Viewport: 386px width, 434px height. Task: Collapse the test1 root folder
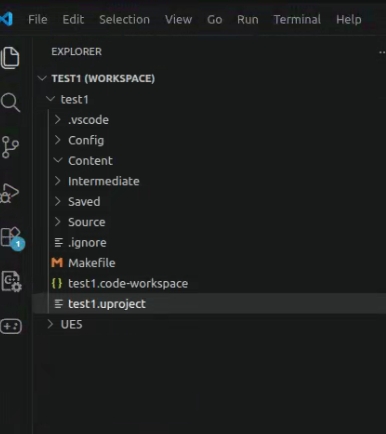(50, 99)
